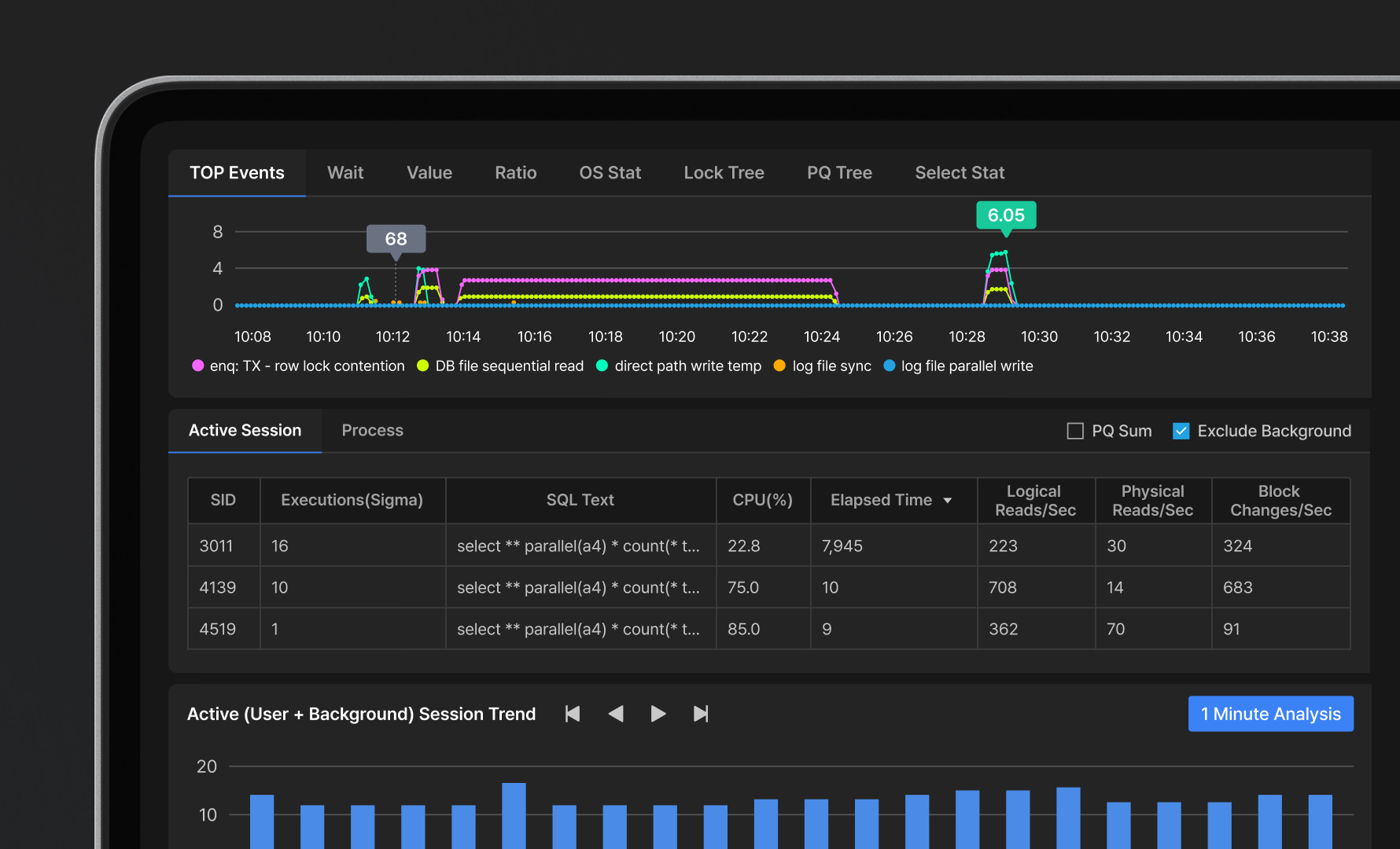Open the OS Stat tab

click(x=610, y=173)
